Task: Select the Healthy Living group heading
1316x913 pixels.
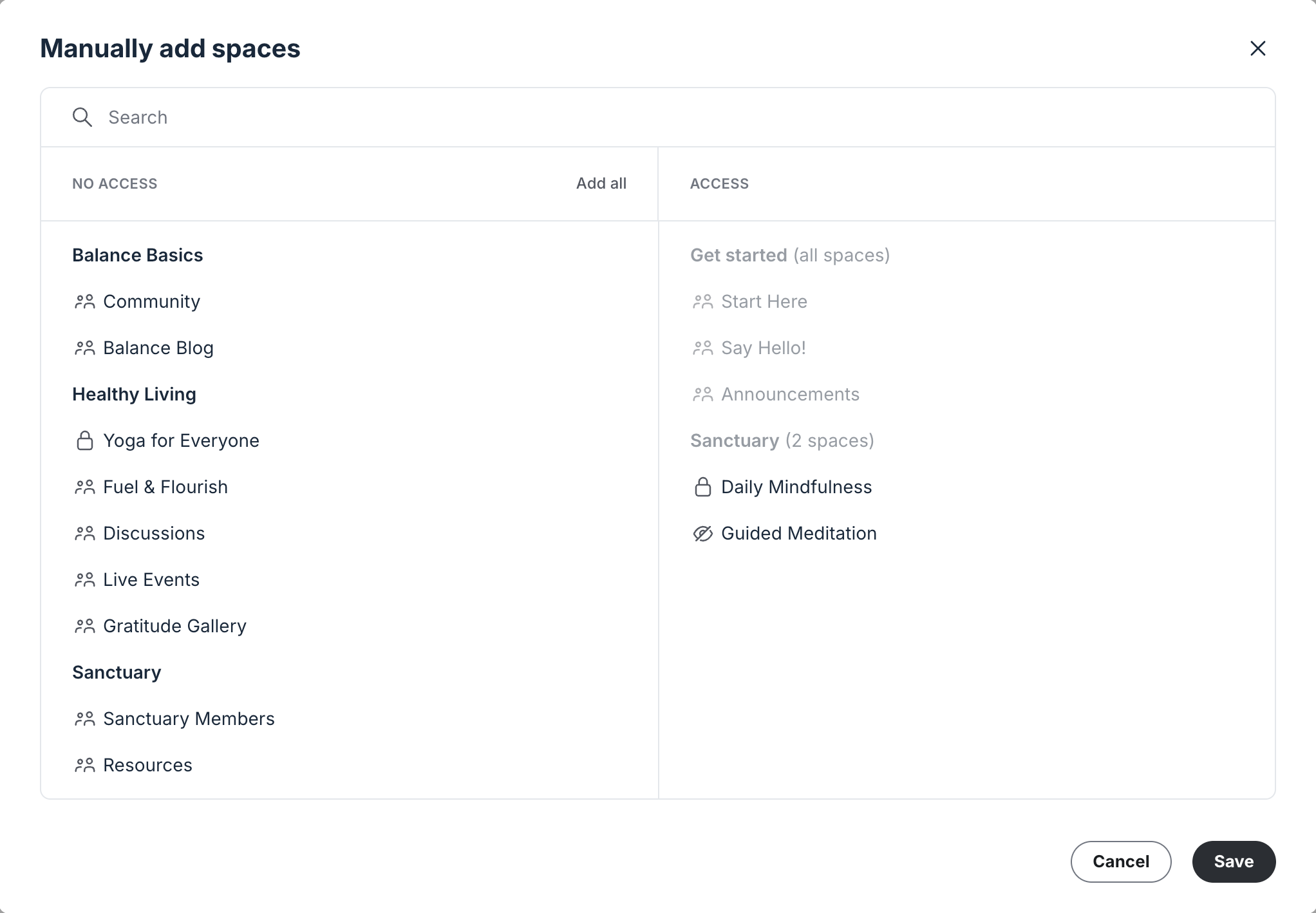Action: point(134,394)
